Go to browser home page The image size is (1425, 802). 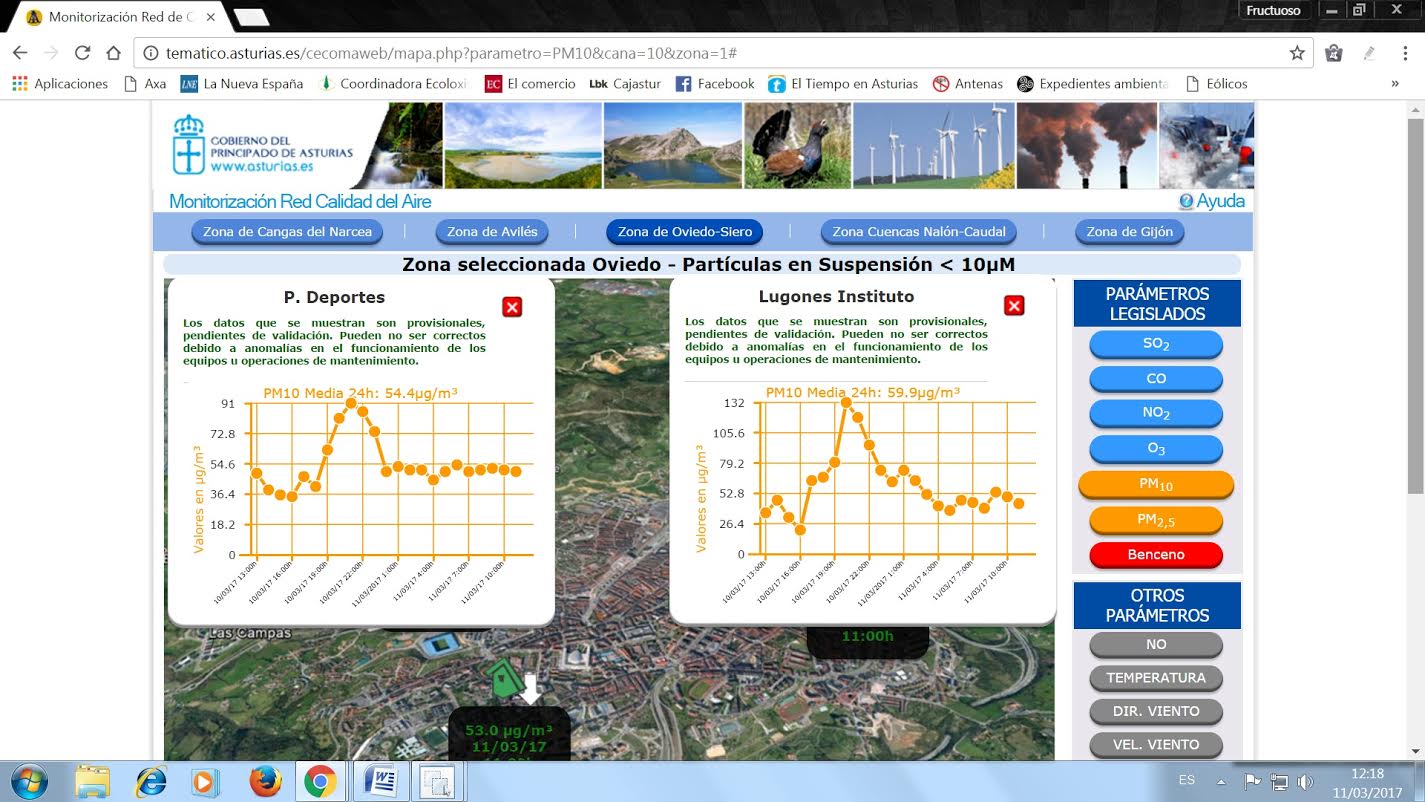114,53
